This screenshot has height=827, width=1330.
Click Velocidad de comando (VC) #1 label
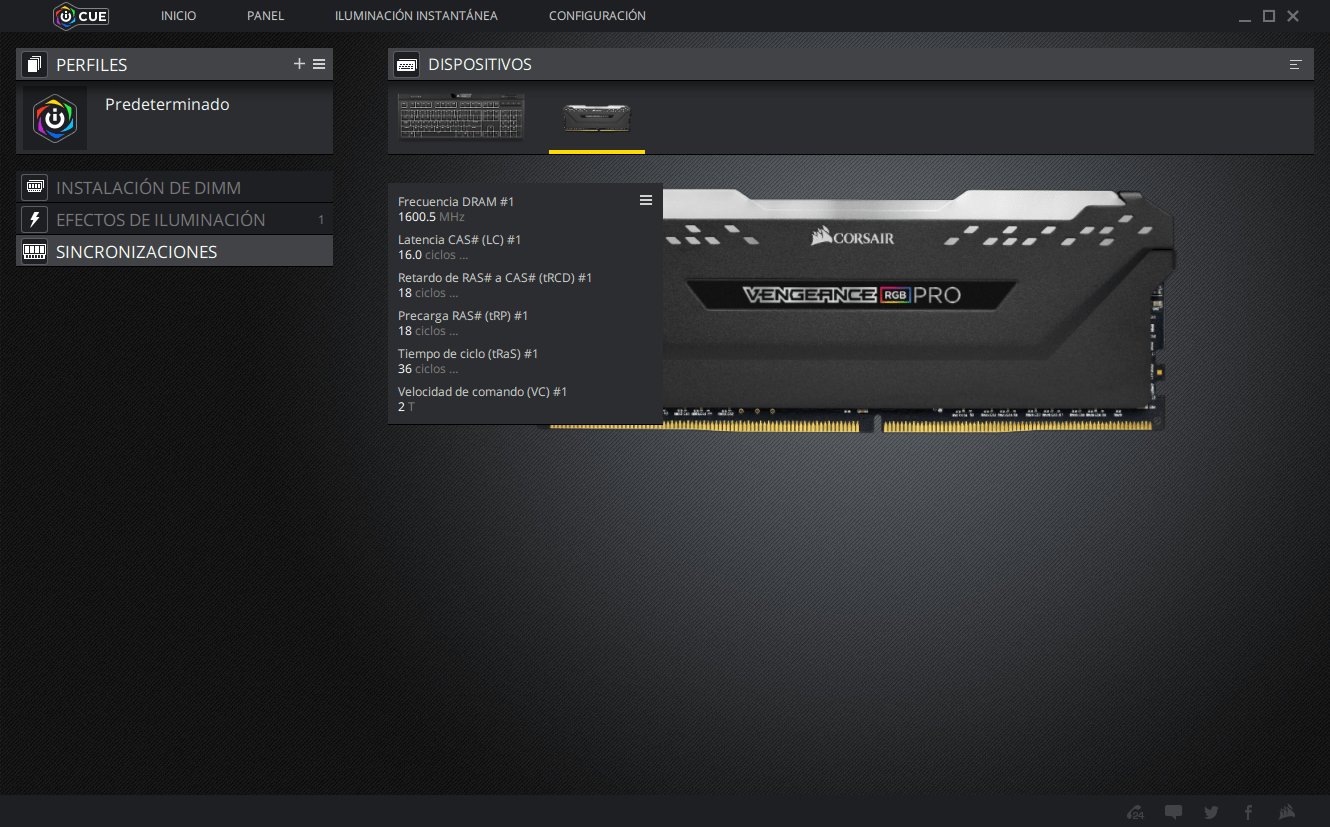point(482,392)
